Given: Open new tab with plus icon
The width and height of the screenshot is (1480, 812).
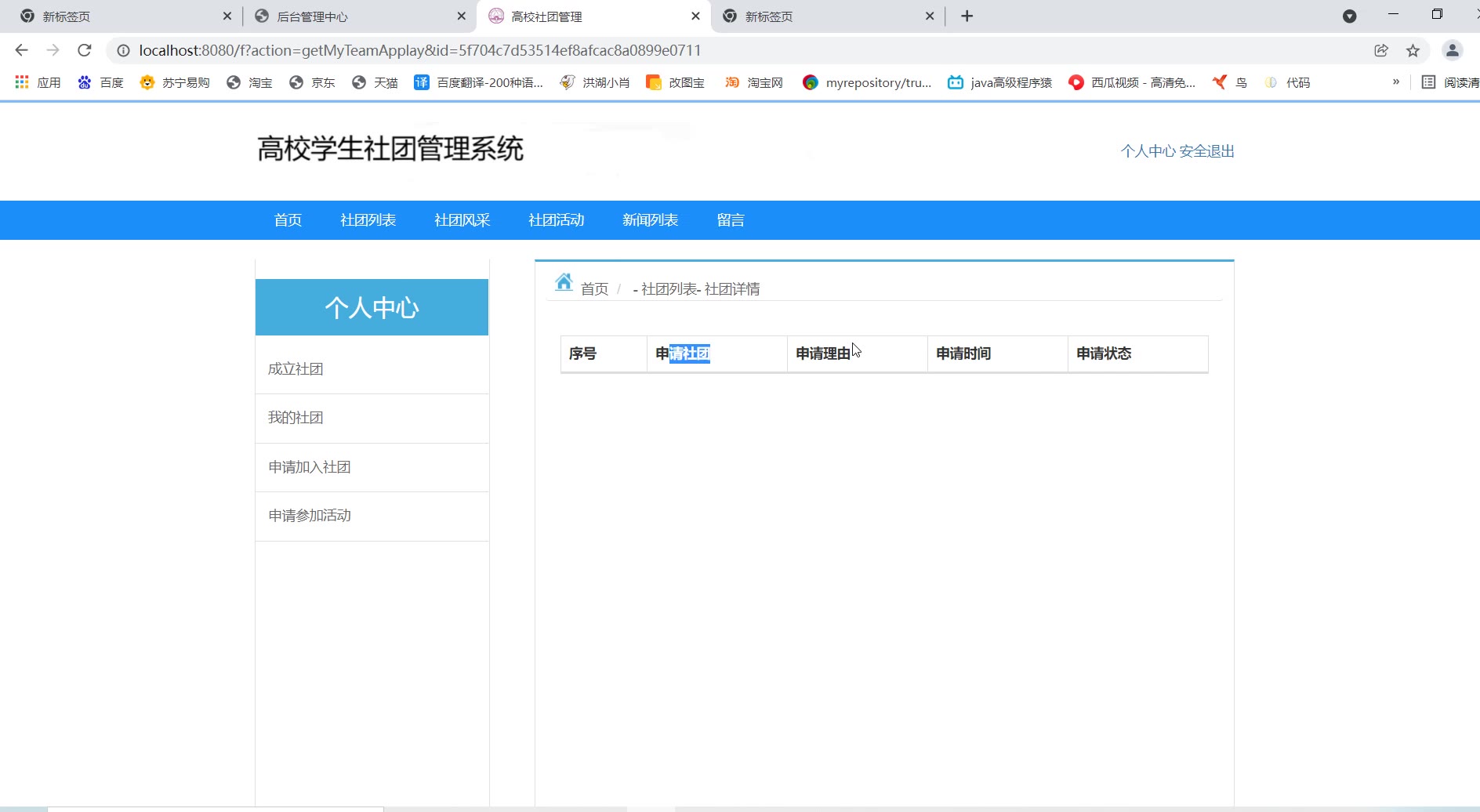Looking at the screenshot, I should pyautogui.click(x=967, y=16).
